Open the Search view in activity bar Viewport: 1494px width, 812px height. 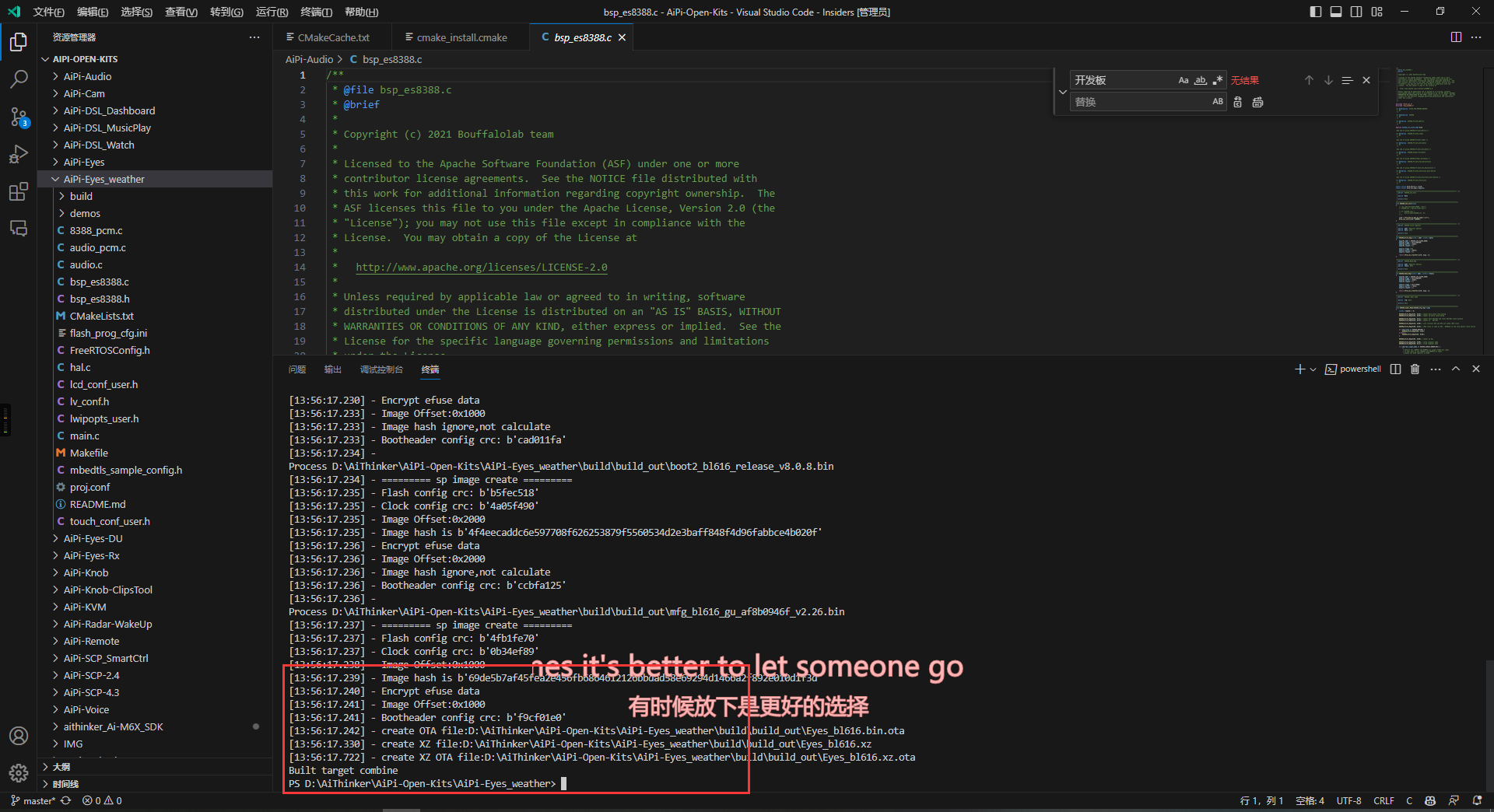[x=19, y=79]
